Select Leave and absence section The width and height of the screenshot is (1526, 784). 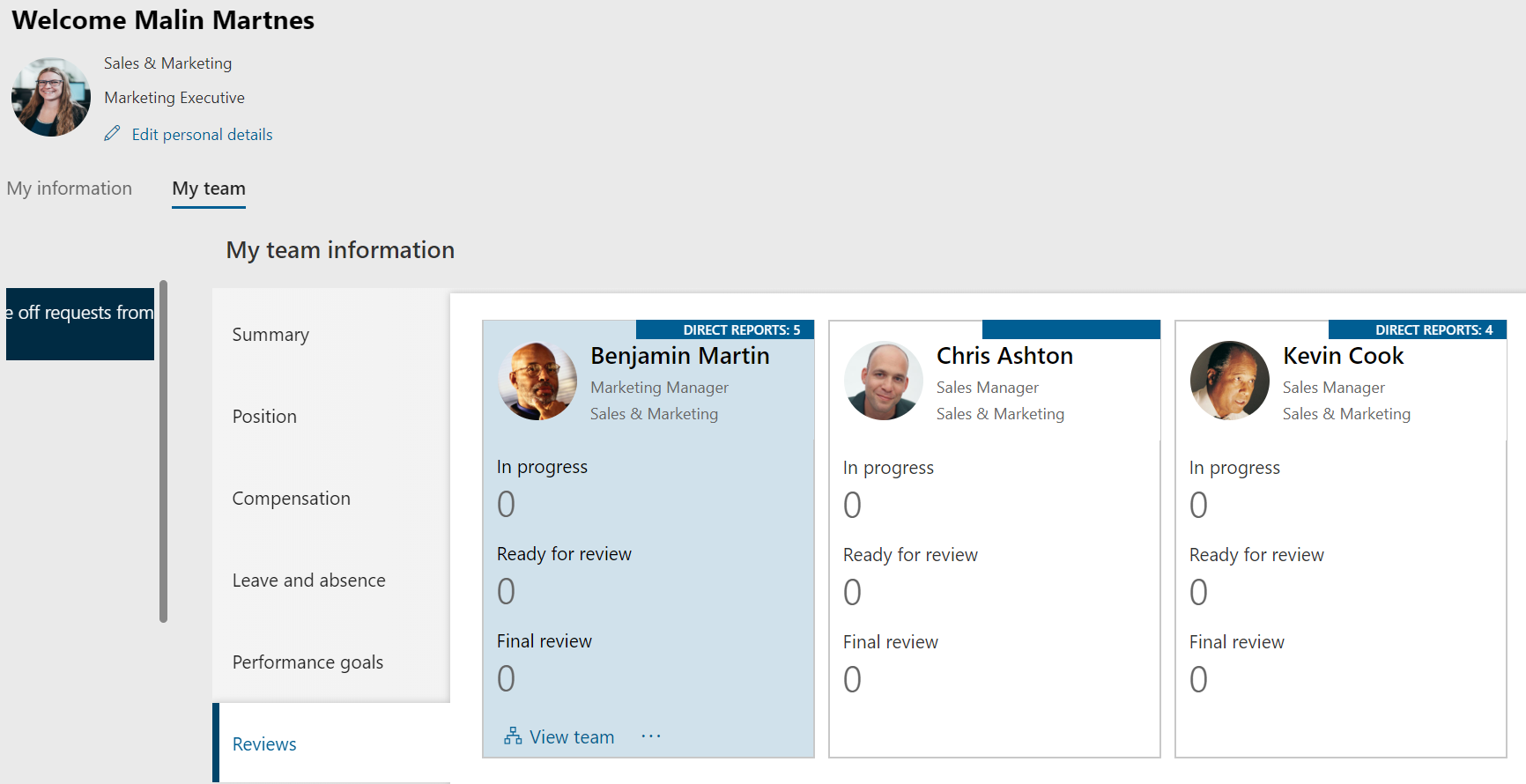(308, 581)
